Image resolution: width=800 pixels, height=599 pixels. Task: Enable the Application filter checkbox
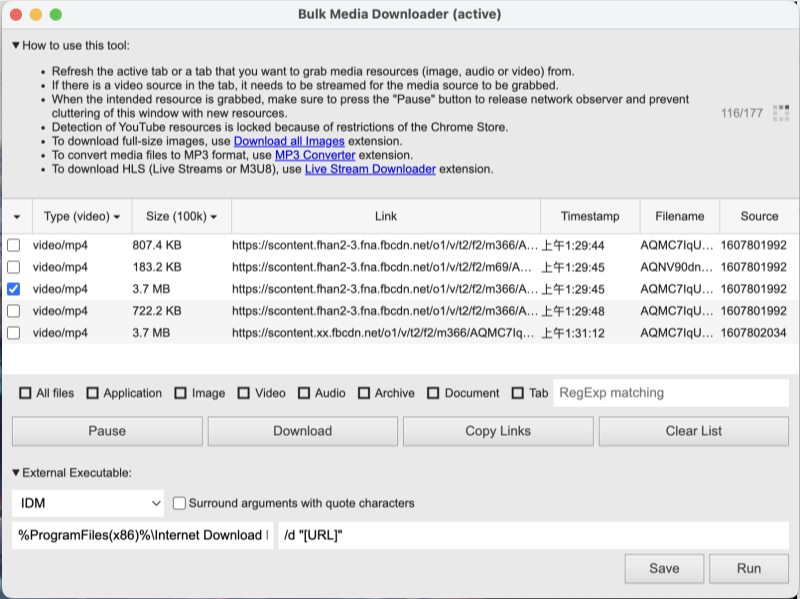[x=92, y=393]
